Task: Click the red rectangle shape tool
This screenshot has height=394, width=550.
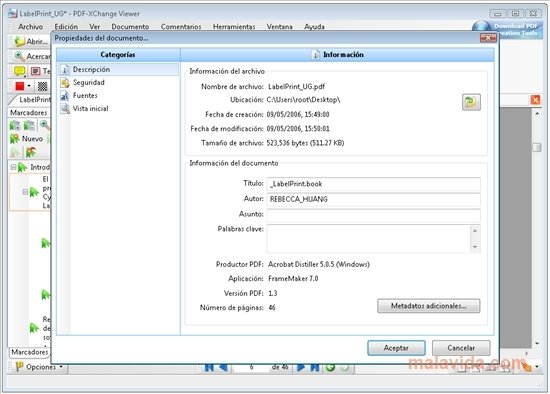Action: pos(20,86)
